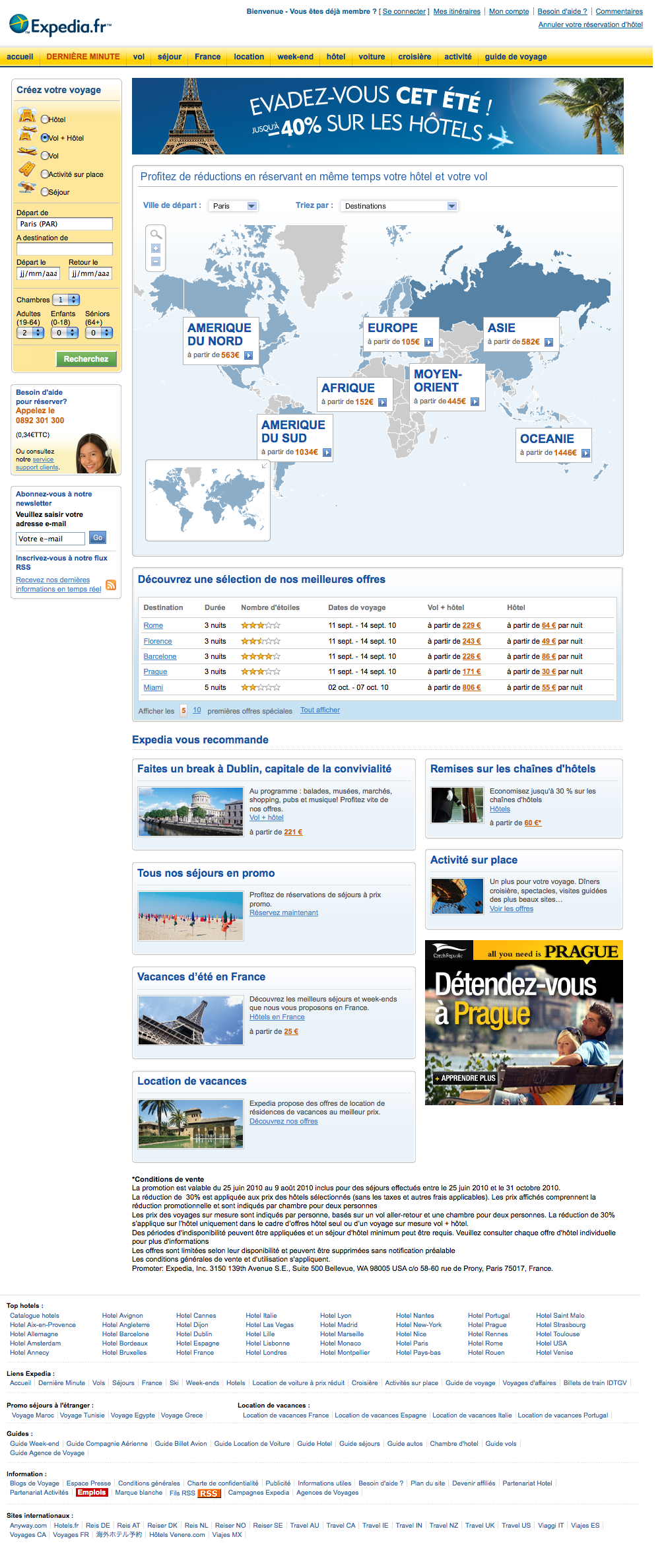Open the séjour nav tab

click(170, 57)
